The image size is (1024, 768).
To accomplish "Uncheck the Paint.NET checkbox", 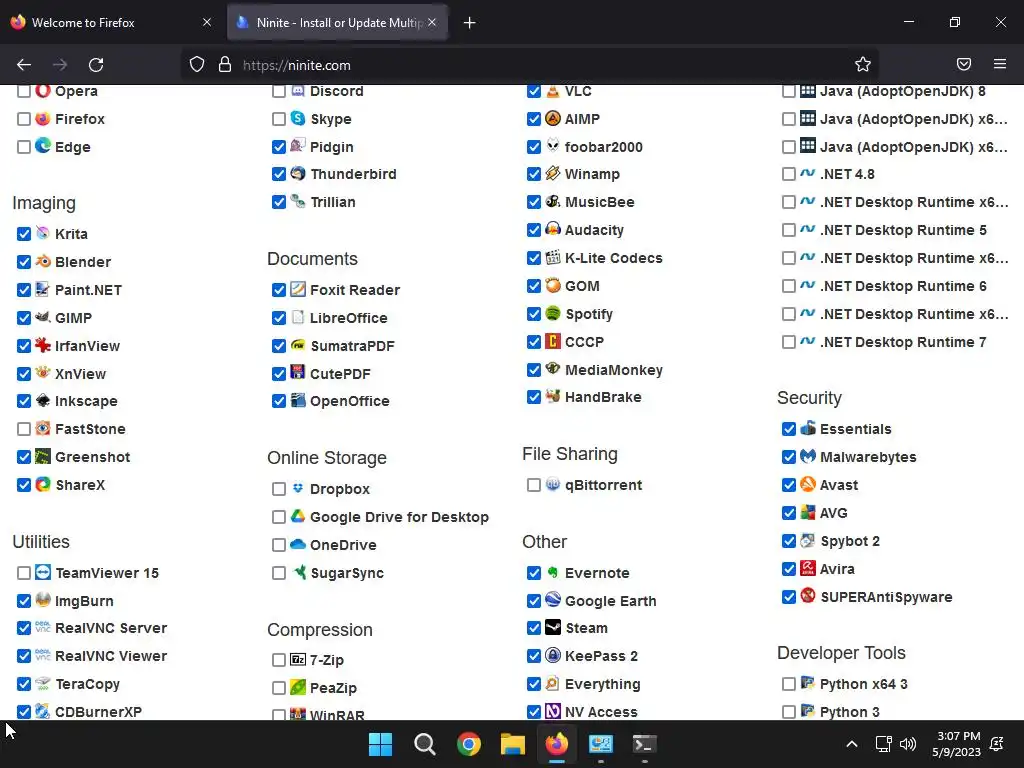I will pos(24,290).
